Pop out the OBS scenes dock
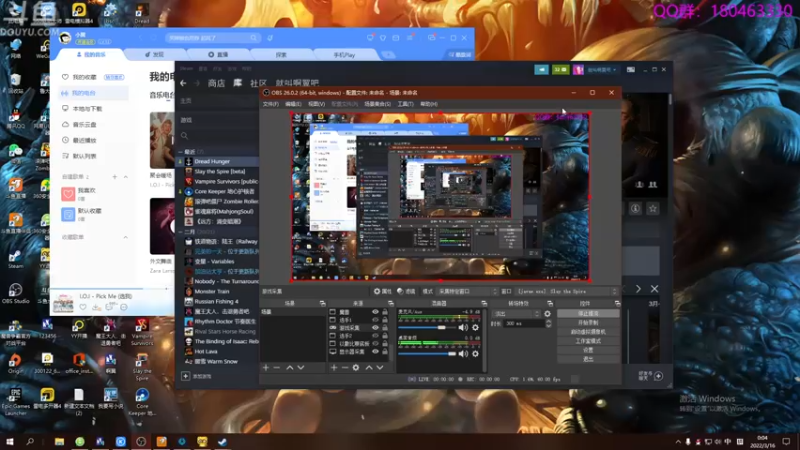 pos(322,303)
